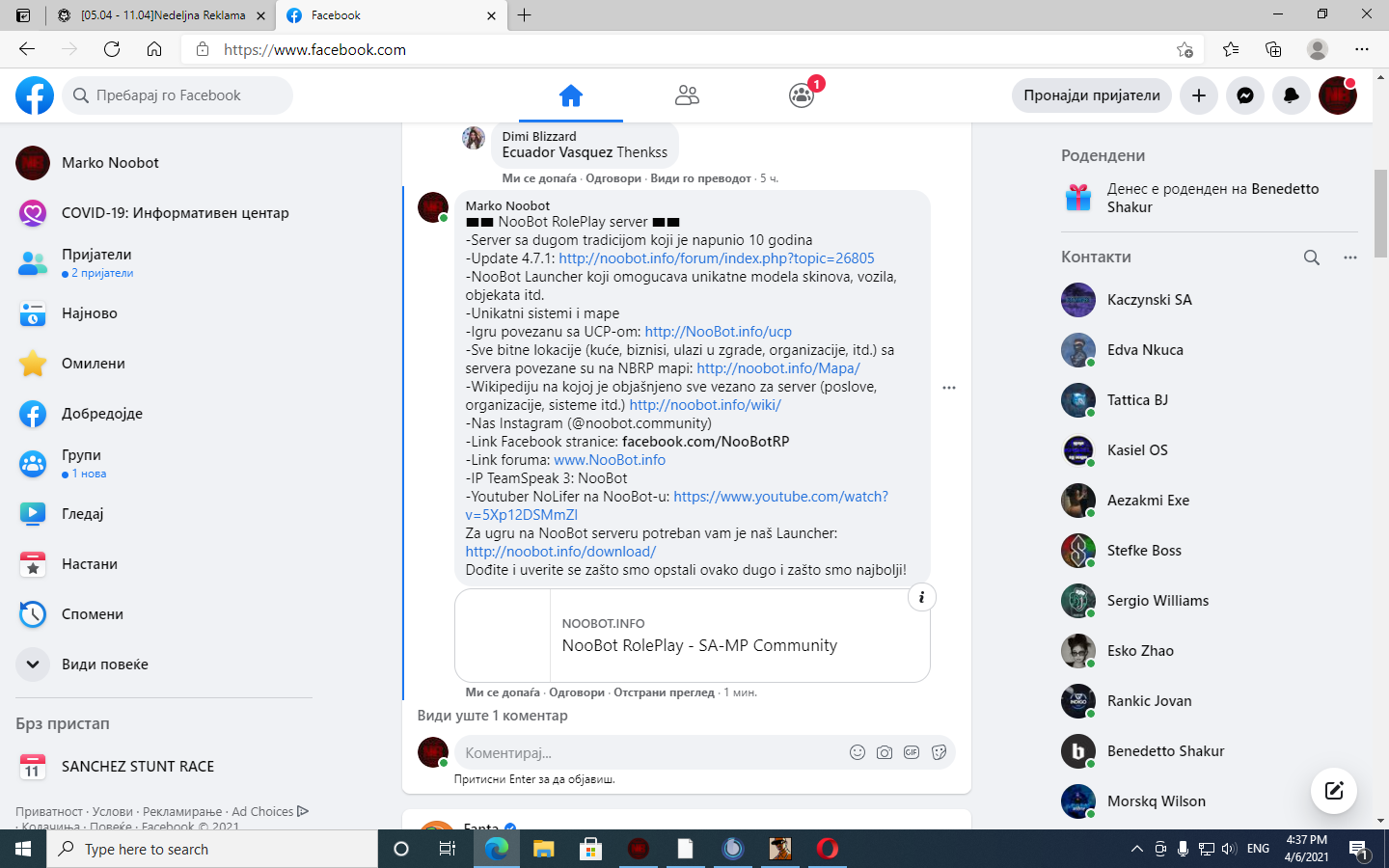Add a GIF to comment
Viewport: 1389px width, 868px height.
click(912, 753)
